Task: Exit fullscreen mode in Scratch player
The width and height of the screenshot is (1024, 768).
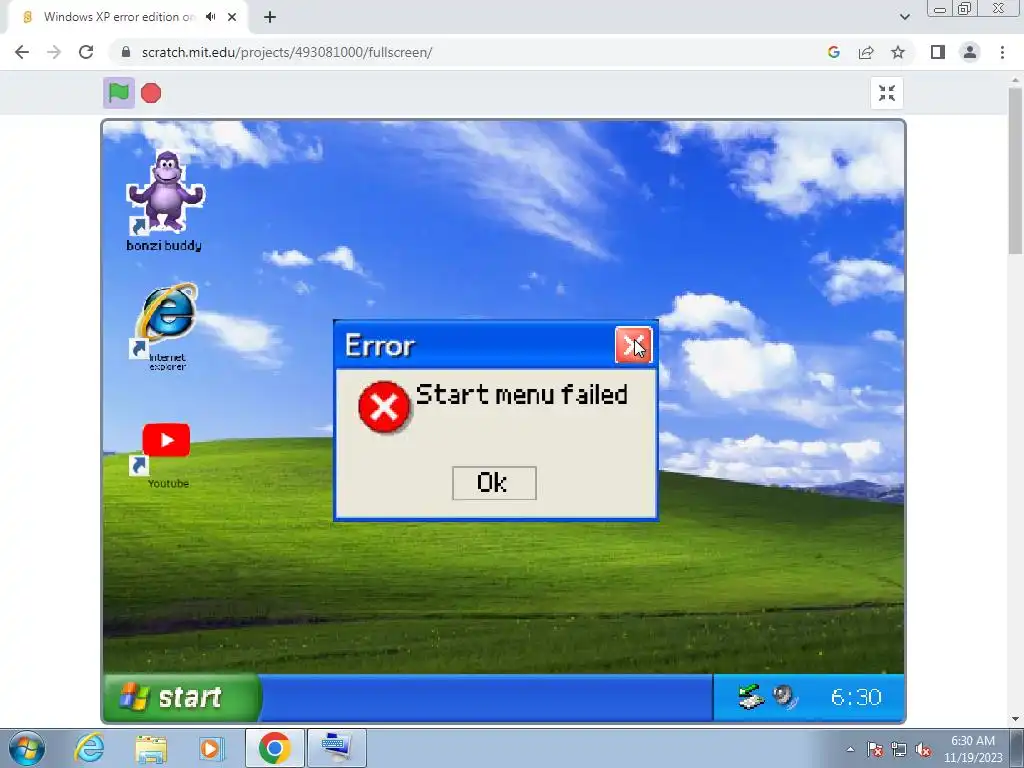Action: point(887,93)
